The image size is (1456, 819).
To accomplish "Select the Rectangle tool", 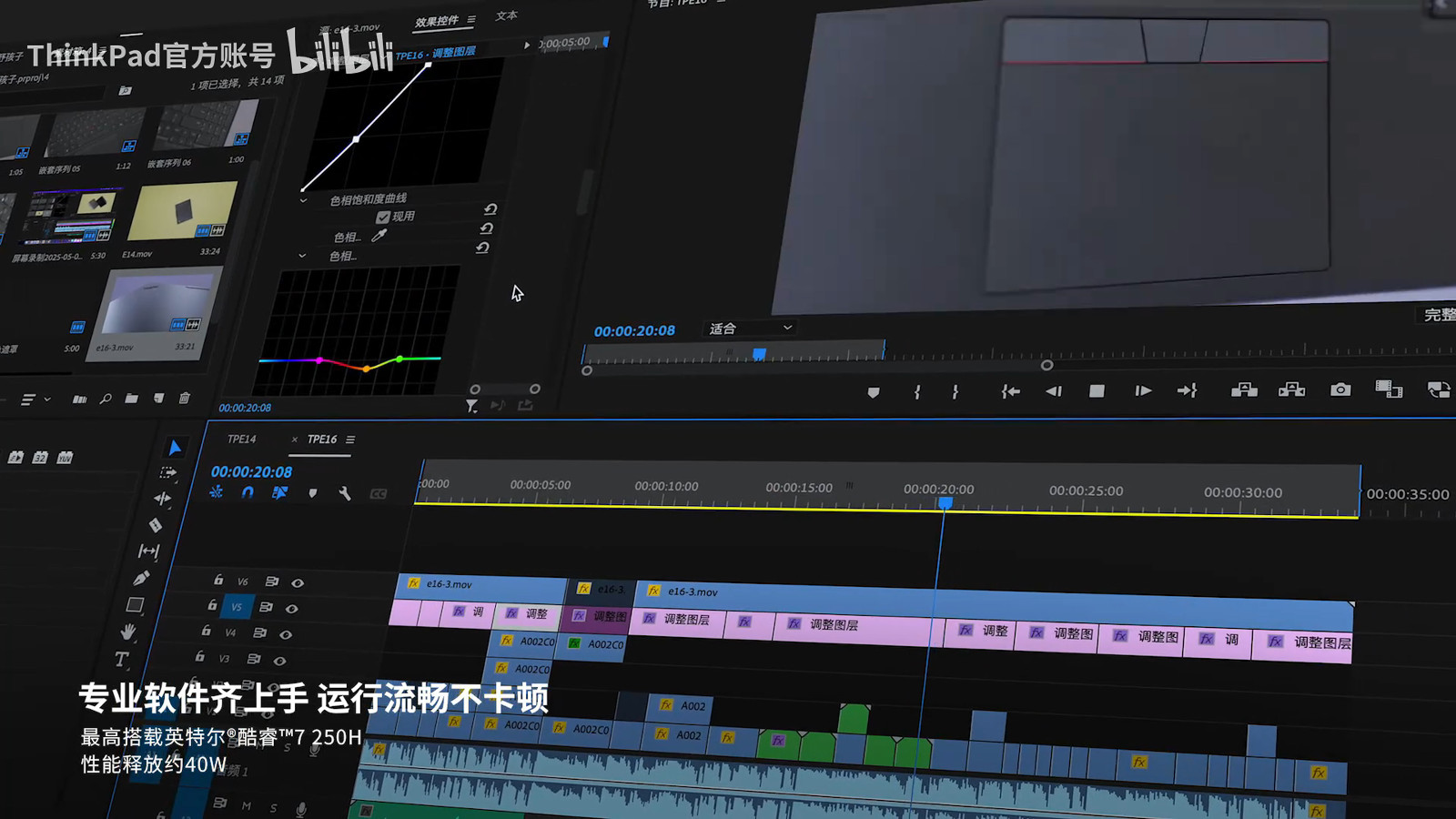I will (x=135, y=605).
